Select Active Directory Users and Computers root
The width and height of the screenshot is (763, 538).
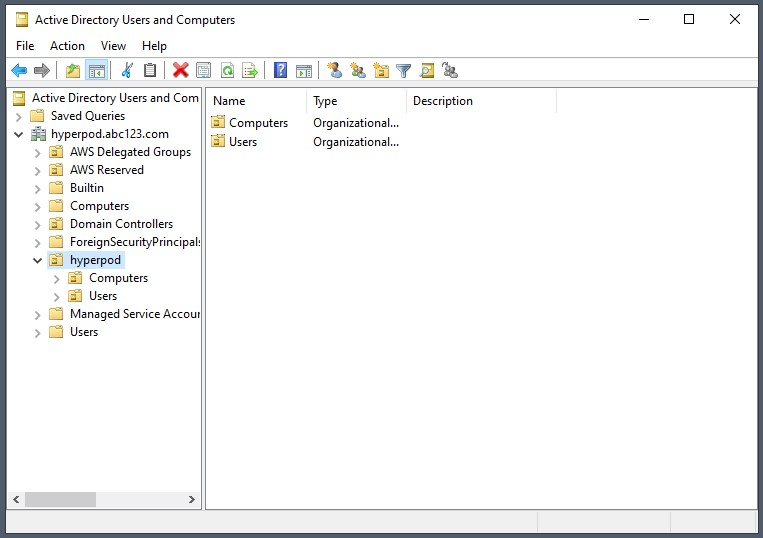point(115,98)
